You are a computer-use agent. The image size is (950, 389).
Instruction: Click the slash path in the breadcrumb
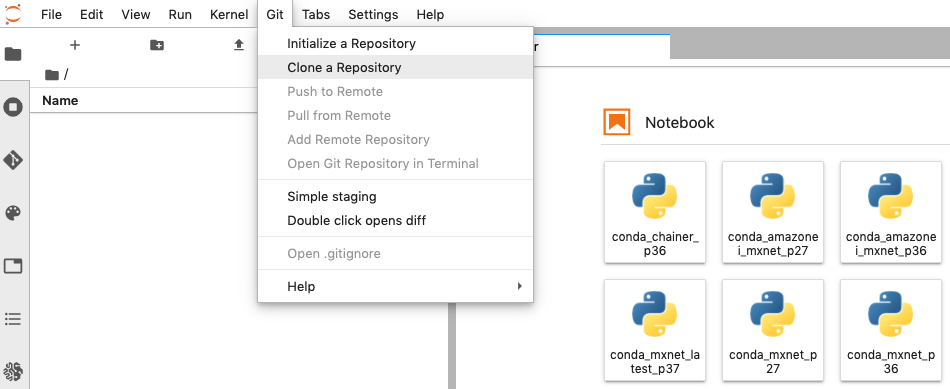point(66,75)
